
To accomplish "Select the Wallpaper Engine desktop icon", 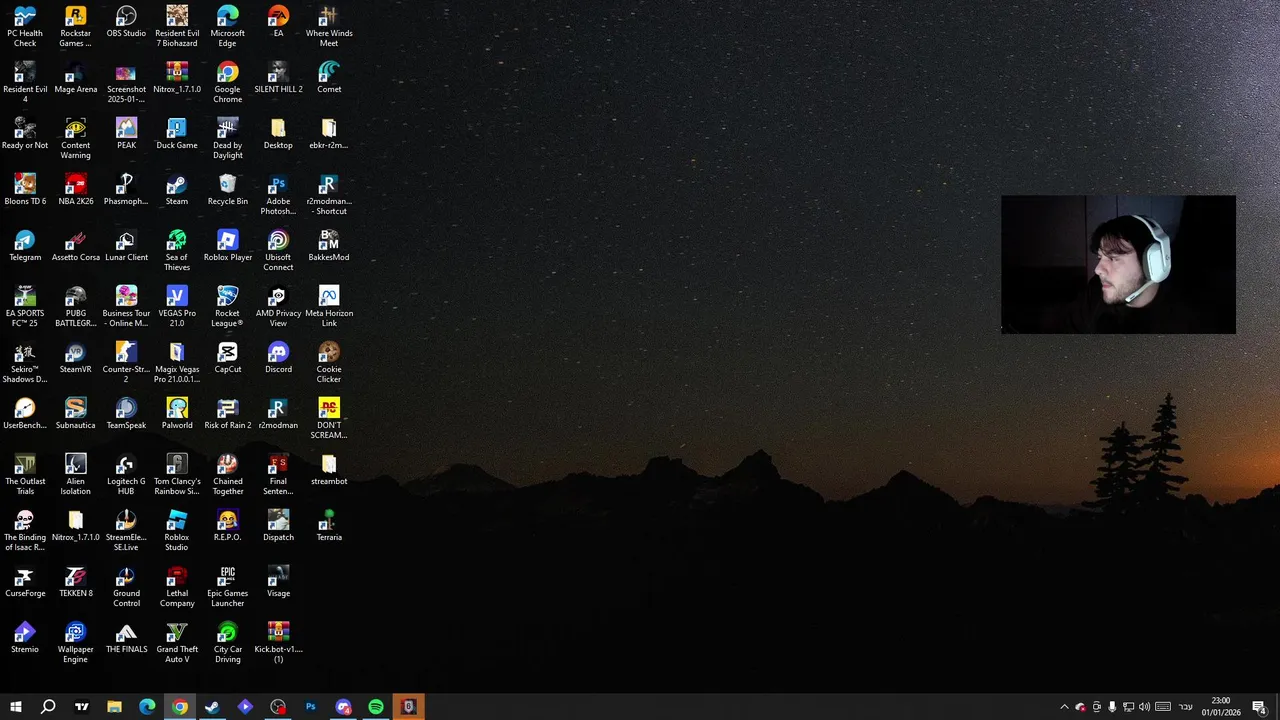I will [x=75, y=642].
